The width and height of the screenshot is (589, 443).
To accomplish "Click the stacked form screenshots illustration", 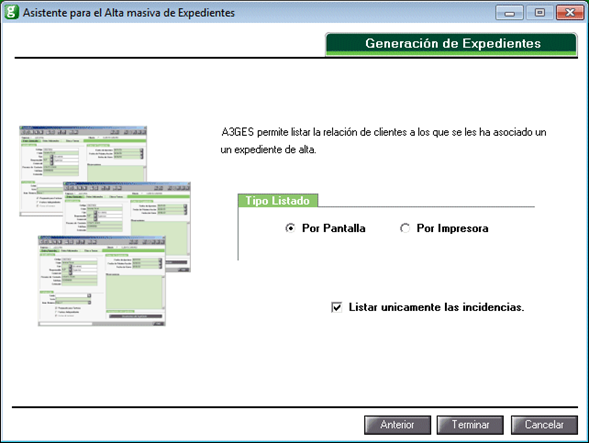I will pyautogui.click(x=105, y=226).
